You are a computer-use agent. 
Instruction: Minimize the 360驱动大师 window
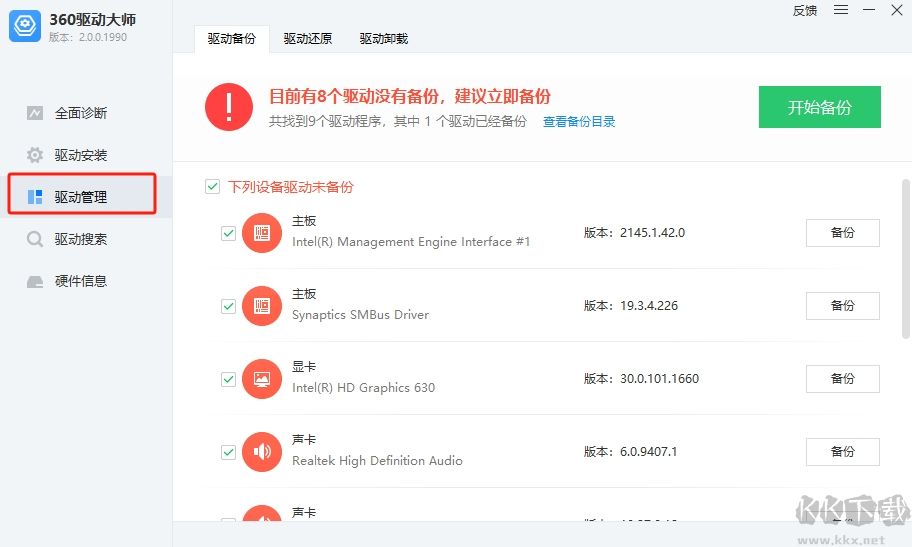click(869, 10)
